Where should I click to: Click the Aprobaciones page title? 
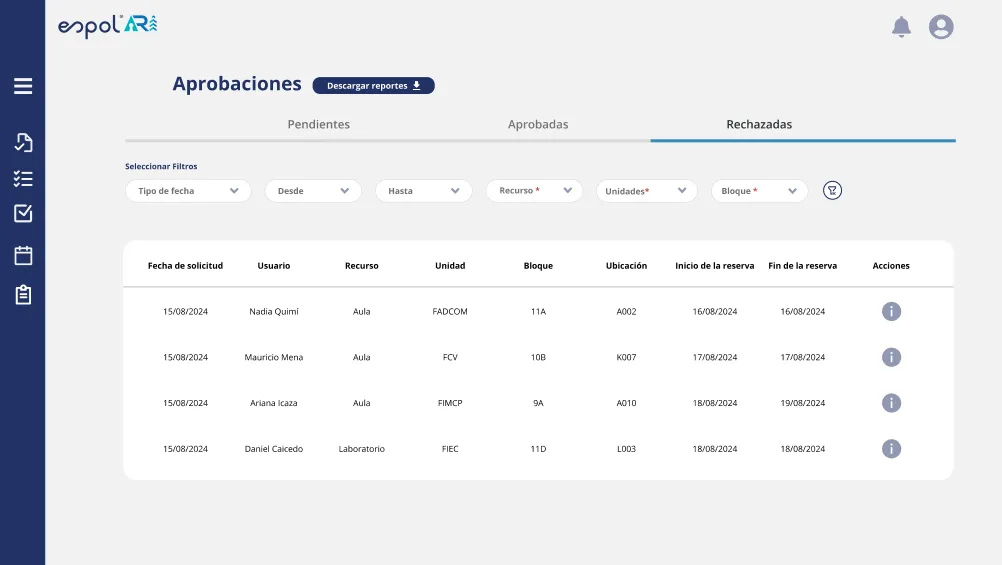(236, 84)
